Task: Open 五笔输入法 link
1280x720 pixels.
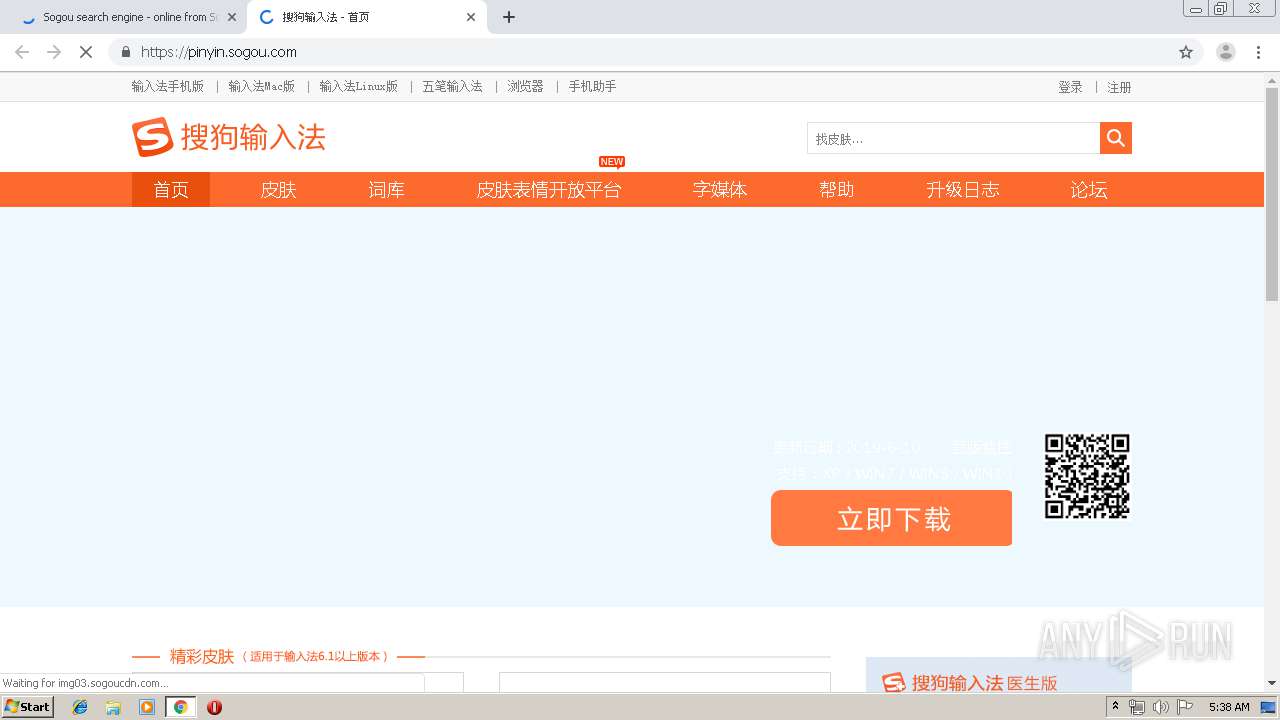Action: pyautogui.click(x=452, y=86)
